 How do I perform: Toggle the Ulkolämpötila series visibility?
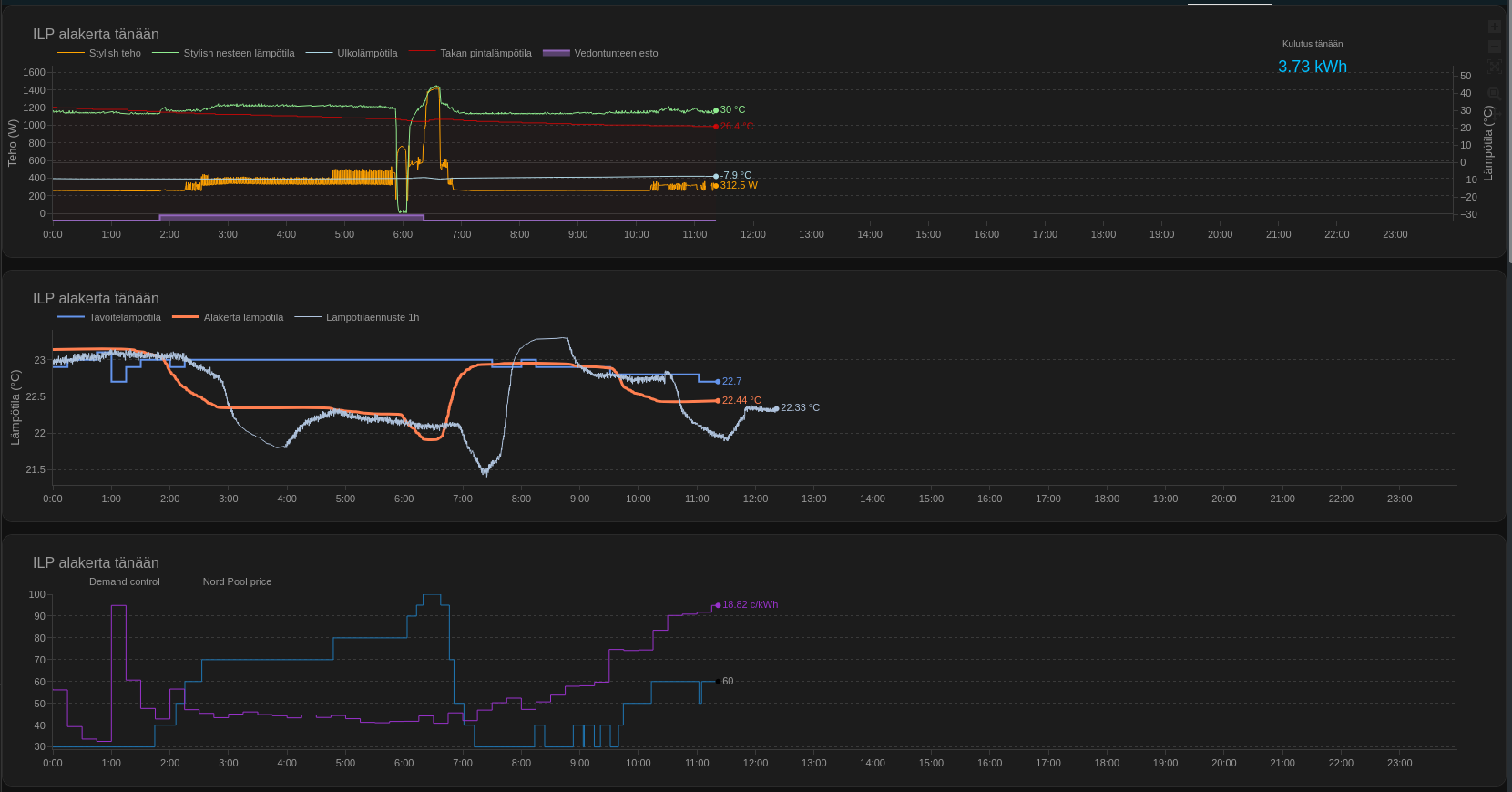(x=366, y=53)
